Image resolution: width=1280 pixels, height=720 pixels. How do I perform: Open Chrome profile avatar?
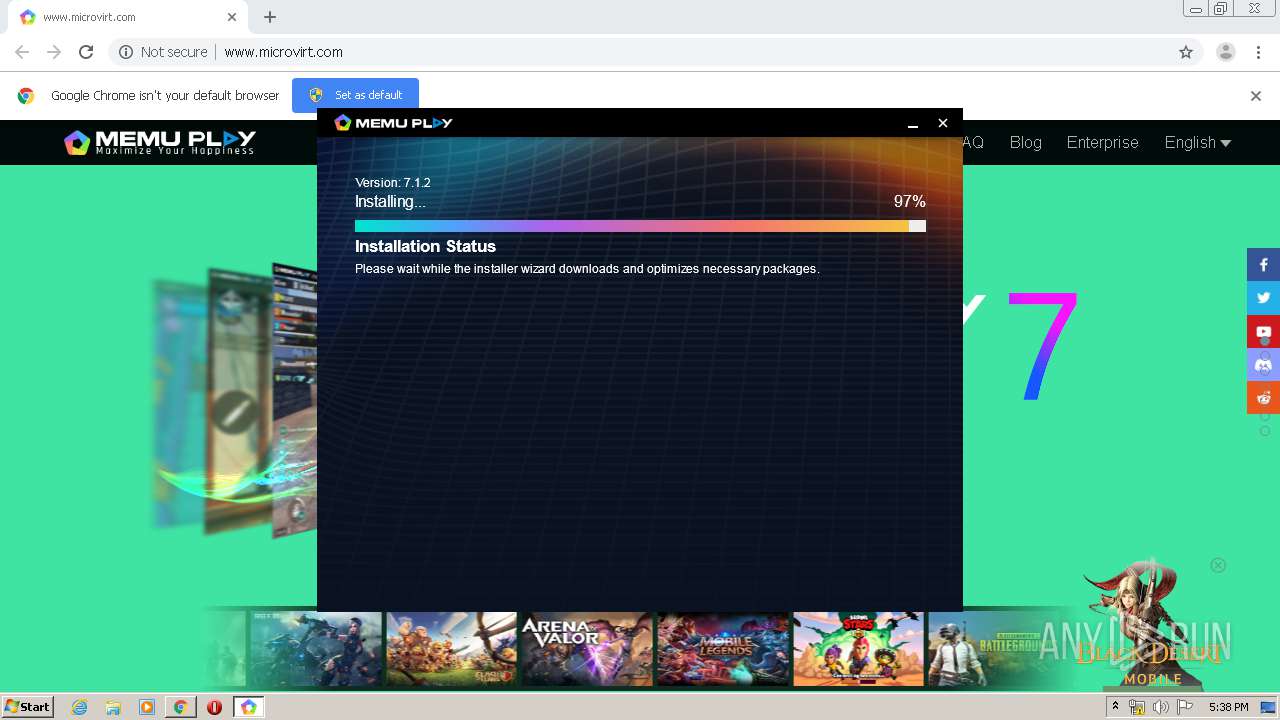[1225, 52]
